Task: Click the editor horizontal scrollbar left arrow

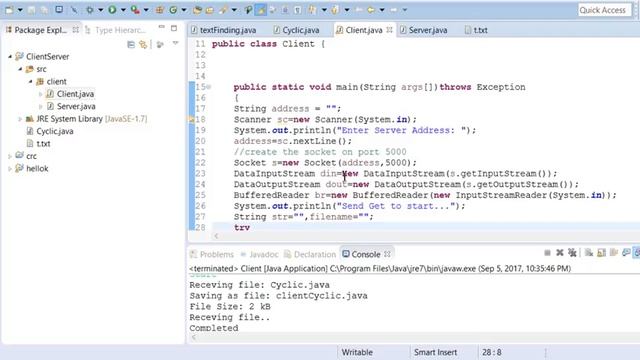Action: coord(216,236)
